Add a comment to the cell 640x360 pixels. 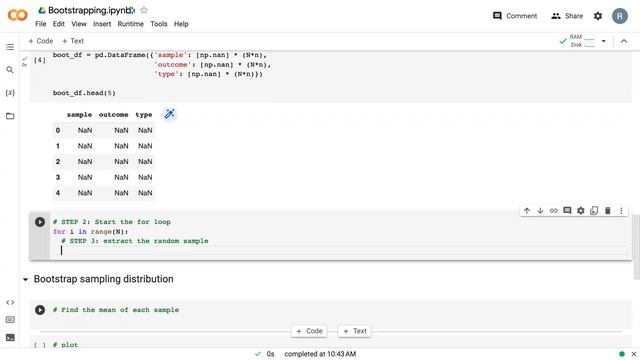(x=567, y=211)
